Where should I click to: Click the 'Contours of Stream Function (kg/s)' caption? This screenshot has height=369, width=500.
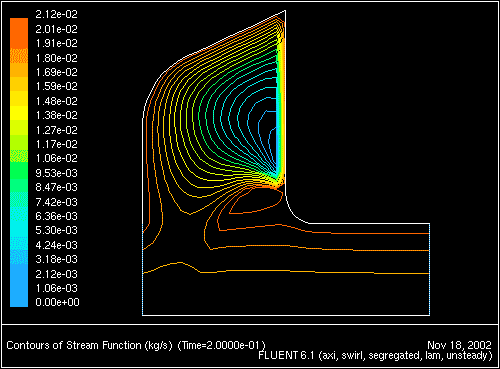[89, 345]
